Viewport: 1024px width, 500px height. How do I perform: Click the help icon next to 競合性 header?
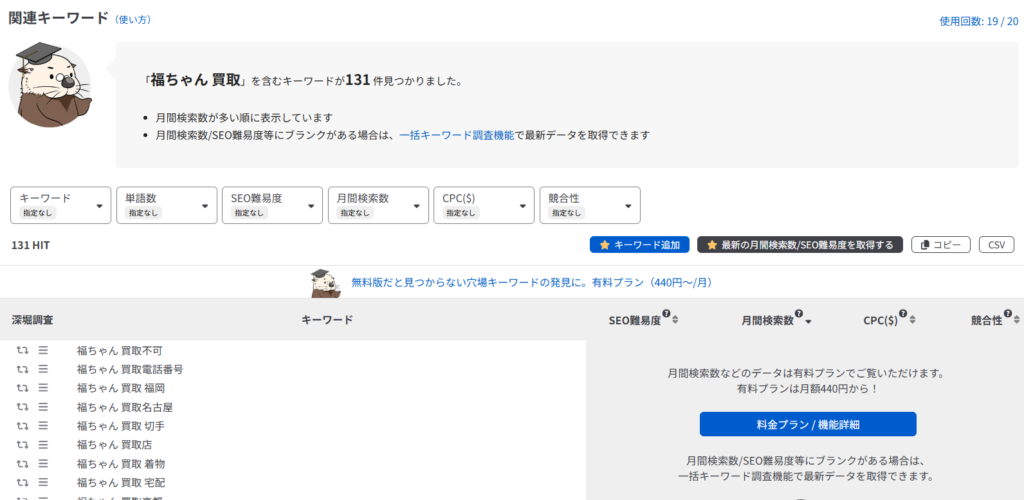pyautogui.click(x=1008, y=314)
